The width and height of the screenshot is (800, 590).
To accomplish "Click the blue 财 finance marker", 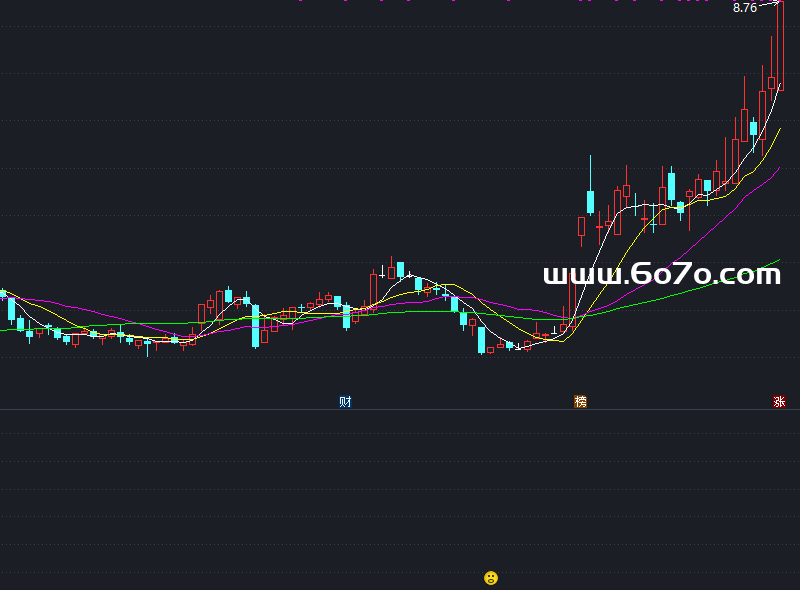I will [x=345, y=402].
